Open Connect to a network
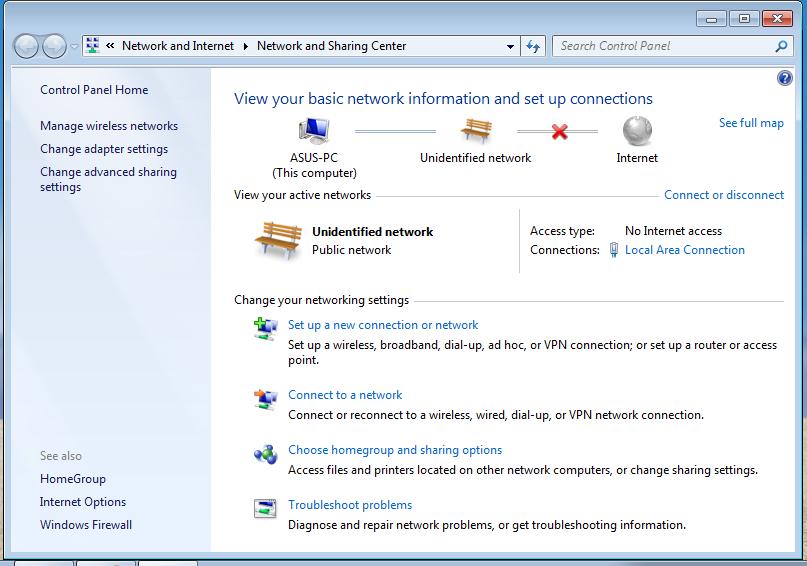807x566 pixels. [x=345, y=395]
